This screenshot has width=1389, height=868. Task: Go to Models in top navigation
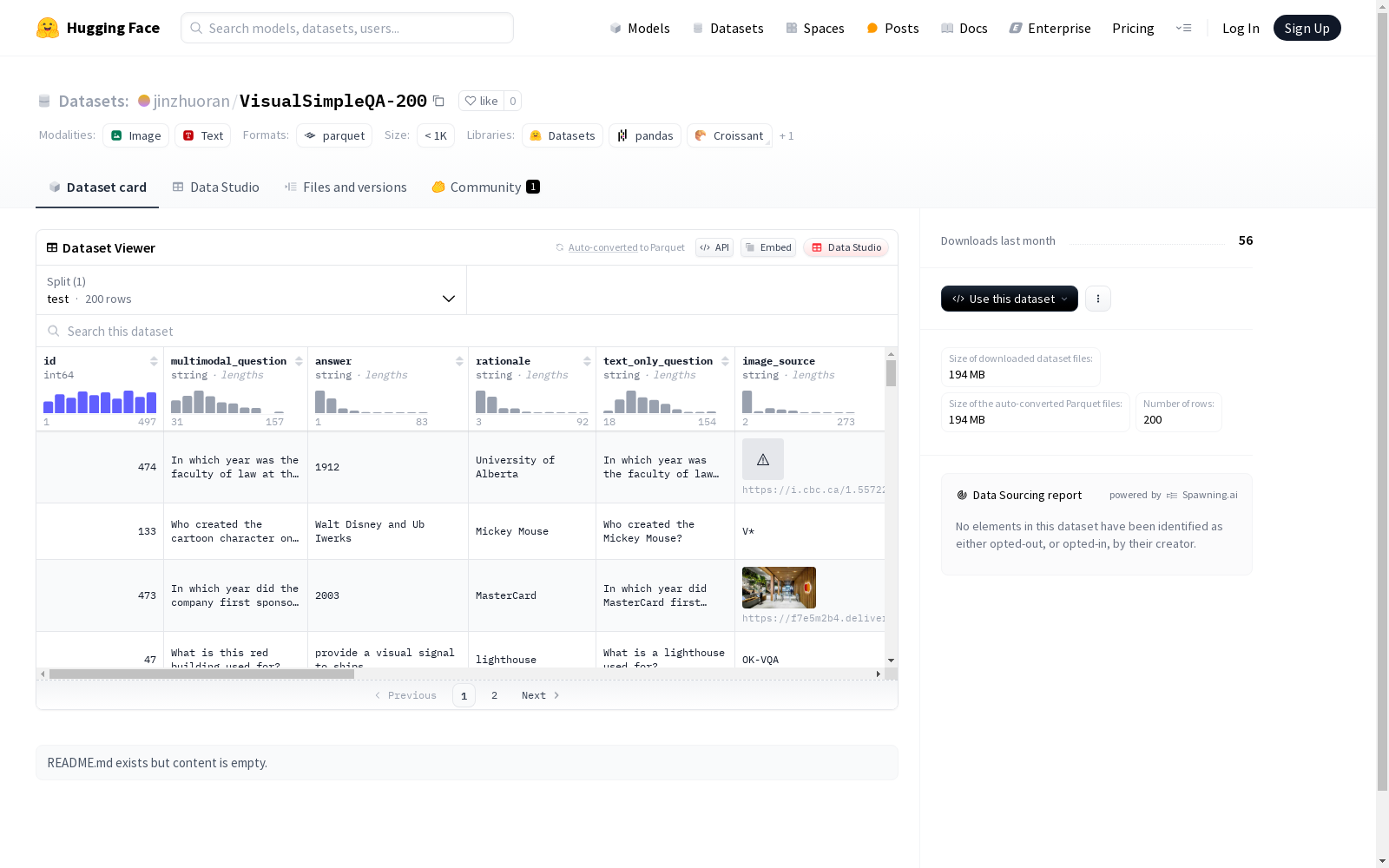(640, 28)
